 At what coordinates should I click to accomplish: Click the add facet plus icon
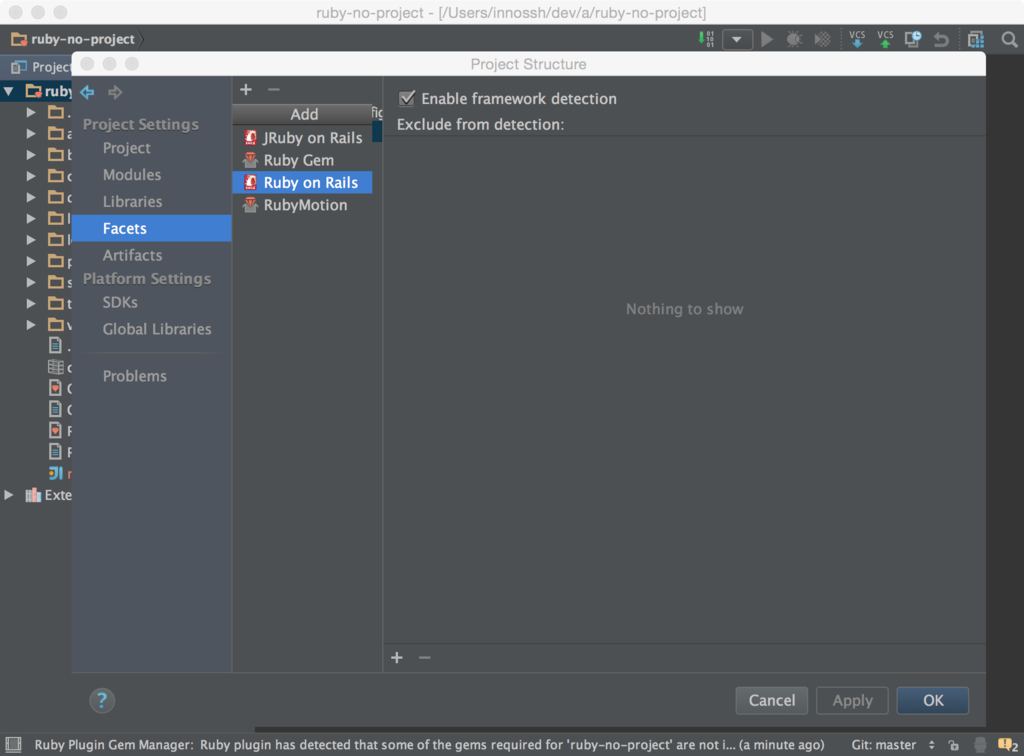tap(246, 89)
